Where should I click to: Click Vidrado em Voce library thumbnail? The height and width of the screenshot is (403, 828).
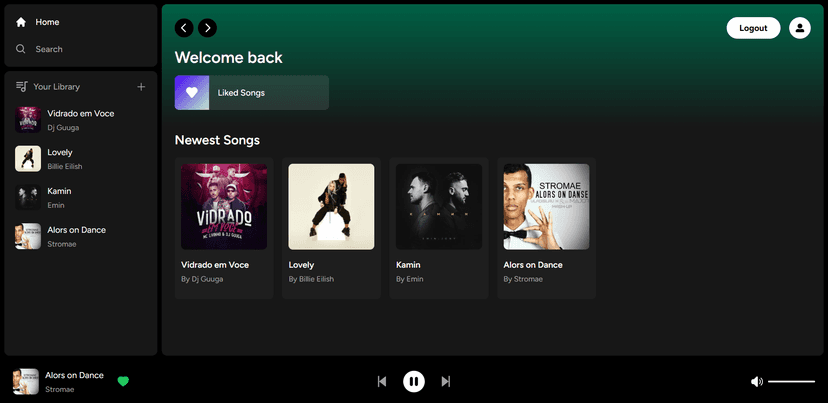click(28, 120)
